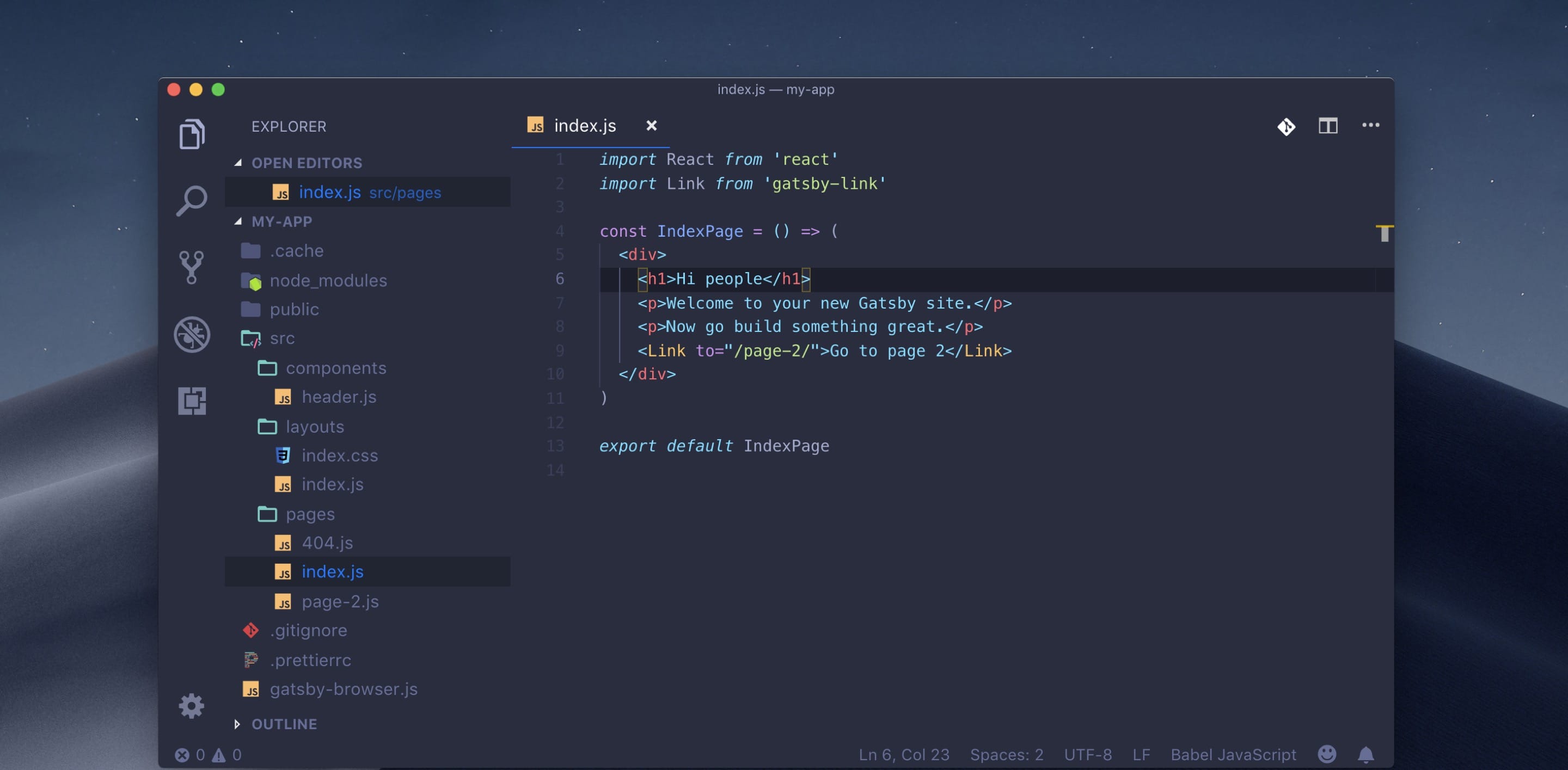Click the Manage gear icon
The height and width of the screenshot is (770, 1568).
tap(192, 706)
